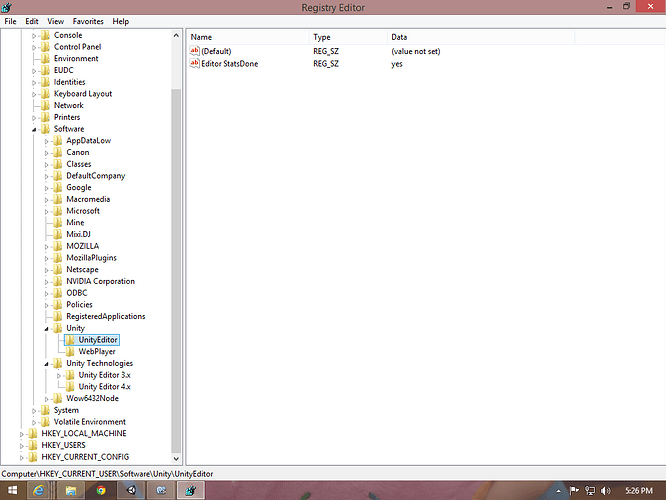
Task: Expand the Wow6432Node key
Action: [x=46, y=399]
